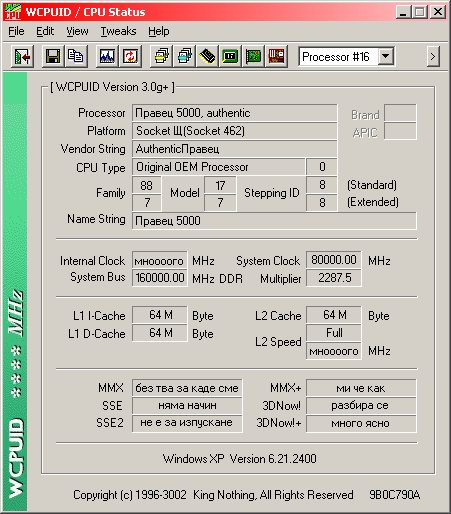Expand toolbar with right chevron button

coord(433,57)
